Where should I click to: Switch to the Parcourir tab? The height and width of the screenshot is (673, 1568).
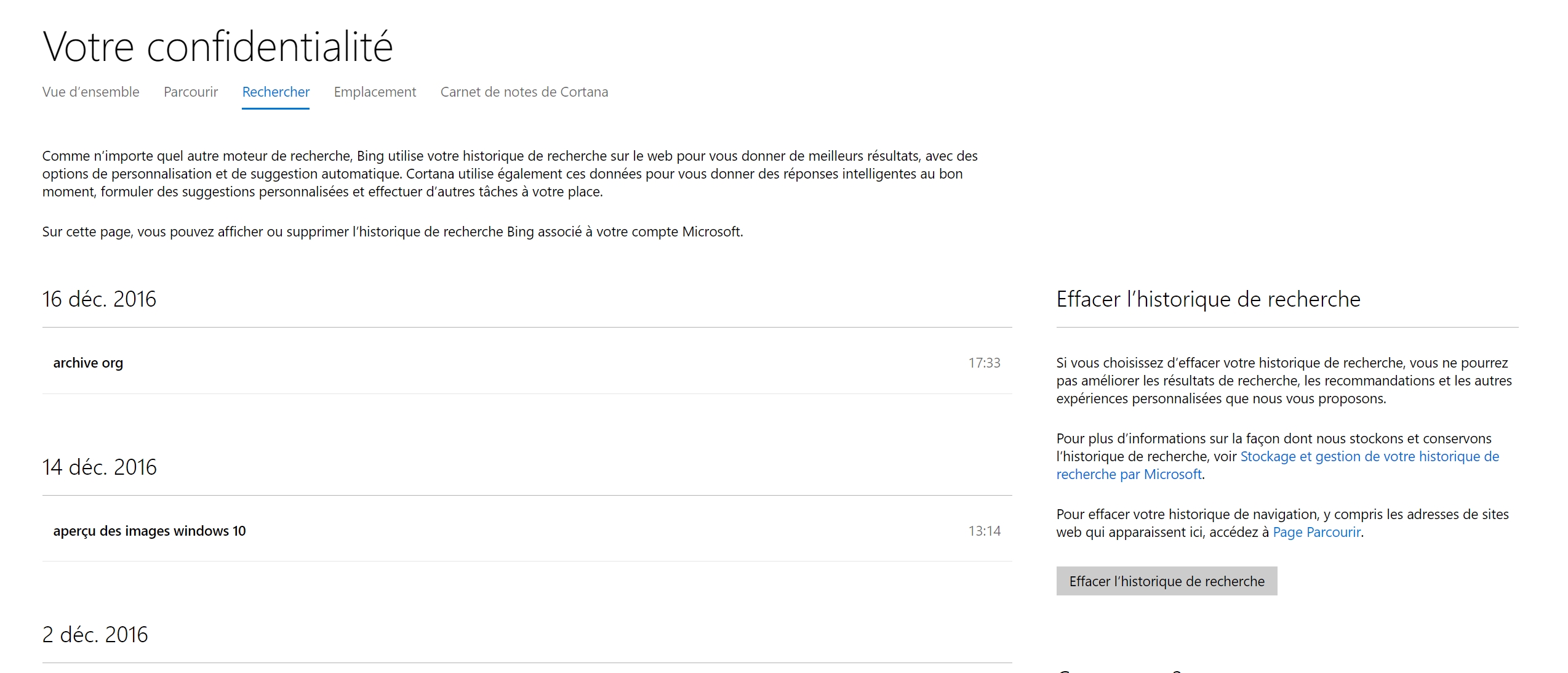click(x=191, y=92)
